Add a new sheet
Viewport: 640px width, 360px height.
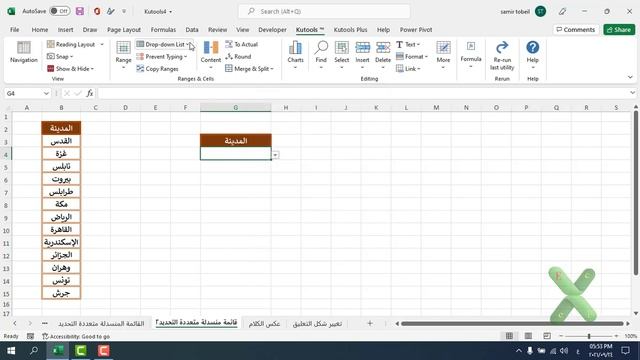point(370,323)
